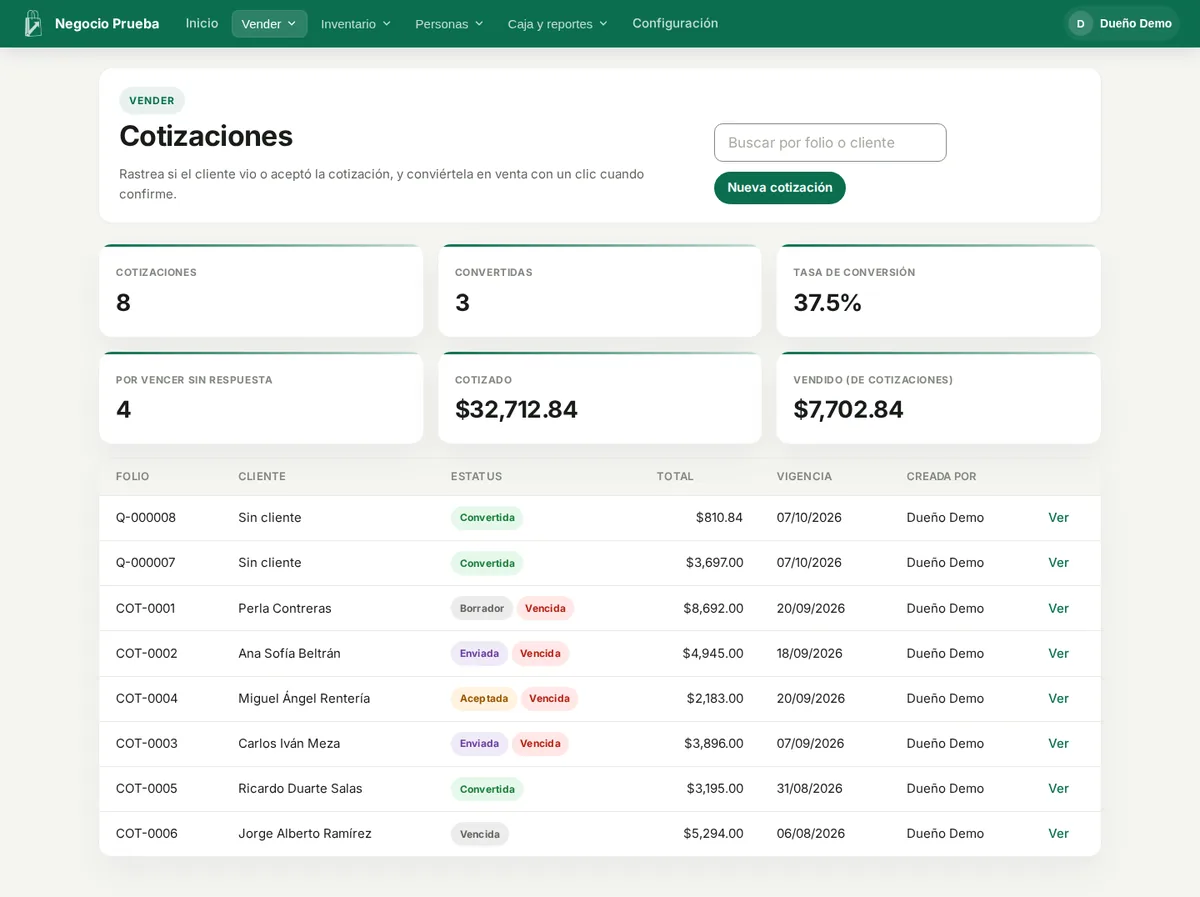Select folio COT-0004
1200x897 pixels.
pos(147,698)
